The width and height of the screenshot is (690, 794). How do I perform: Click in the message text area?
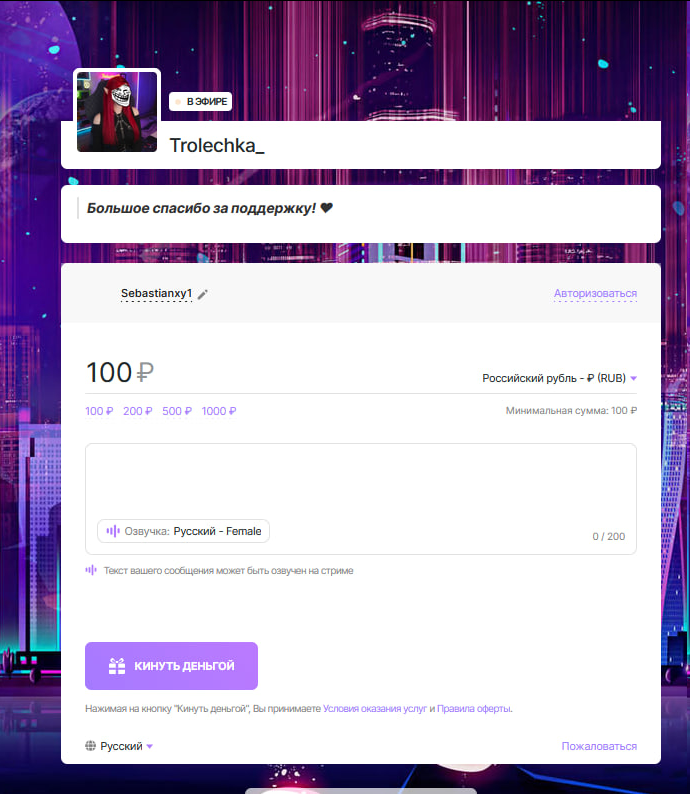360,481
